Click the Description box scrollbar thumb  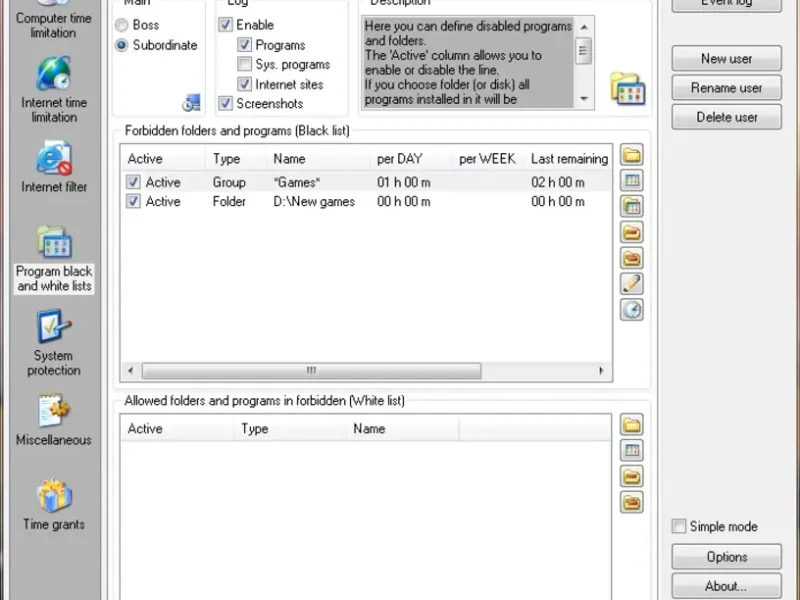click(584, 51)
